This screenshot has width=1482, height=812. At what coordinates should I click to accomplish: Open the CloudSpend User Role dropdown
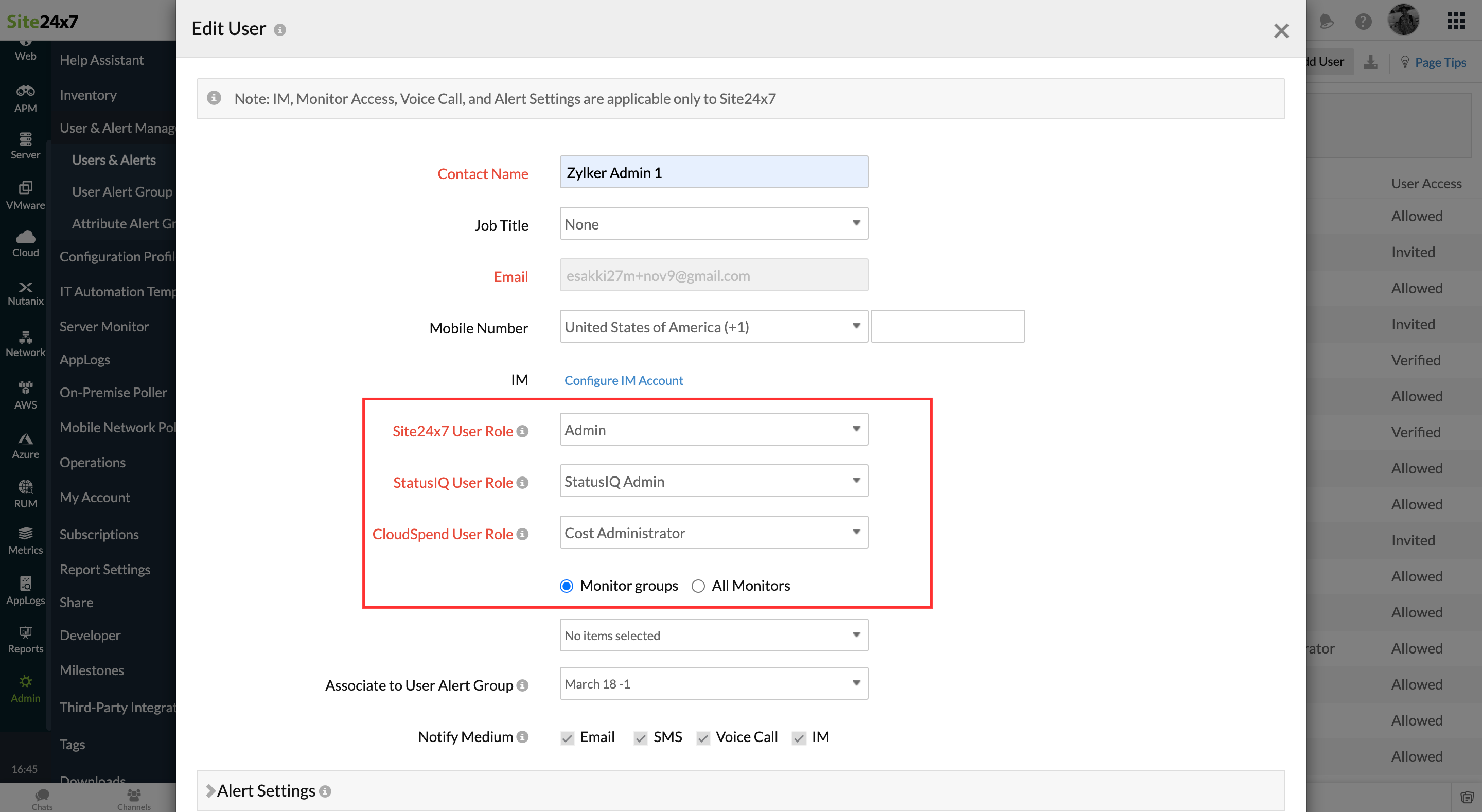pyautogui.click(x=713, y=532)
